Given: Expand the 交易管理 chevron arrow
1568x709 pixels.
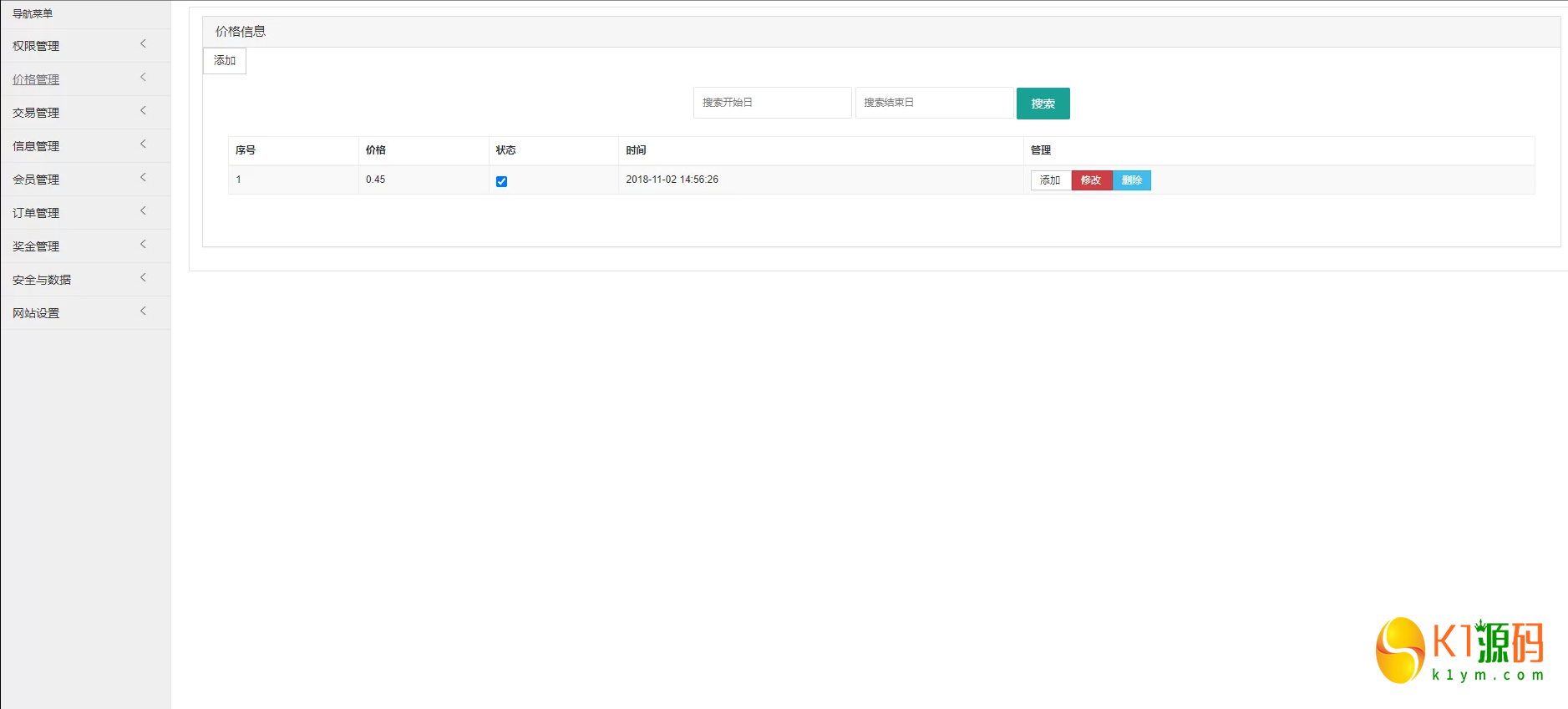Looking at the screenshot, I should pyautogui.click(x=143, y=110).
